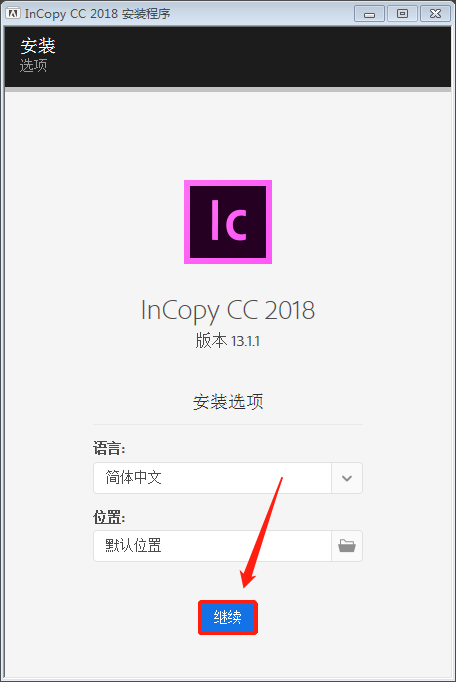Click the divider line under 安装选项
The image size is (456, 682).
pos(228,425)
